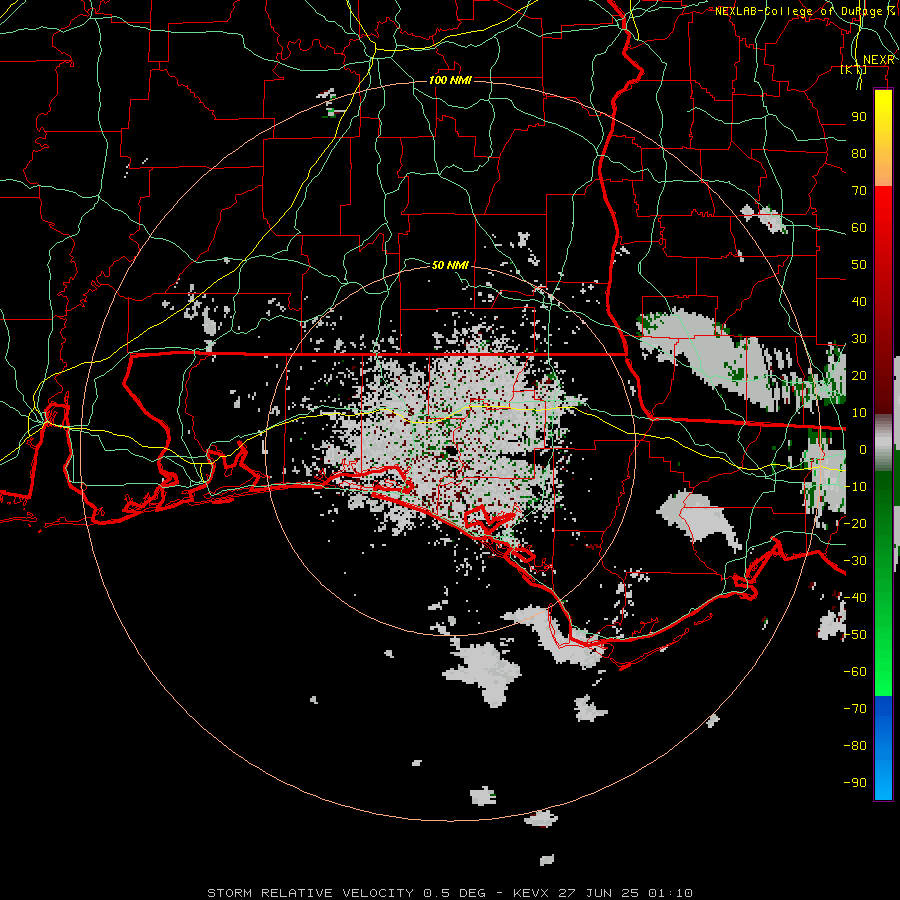Click the 0 value on velocity scale
900x900 pixels.
point(863,449)
